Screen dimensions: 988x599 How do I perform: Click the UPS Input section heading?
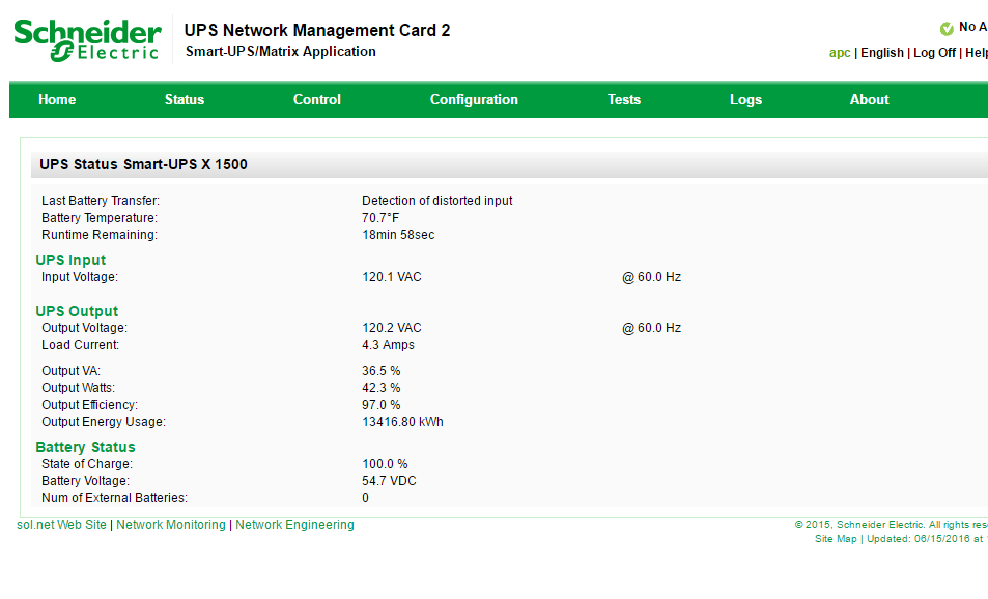71,260
